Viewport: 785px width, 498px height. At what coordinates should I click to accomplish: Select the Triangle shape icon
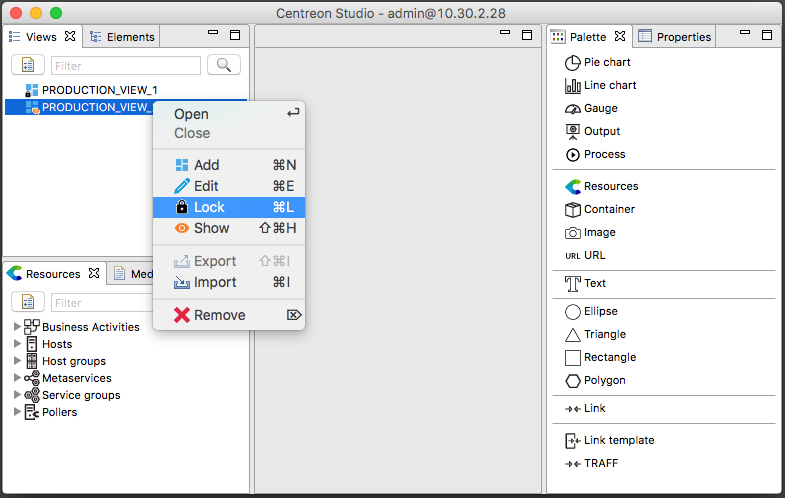(x=572, y=335)
